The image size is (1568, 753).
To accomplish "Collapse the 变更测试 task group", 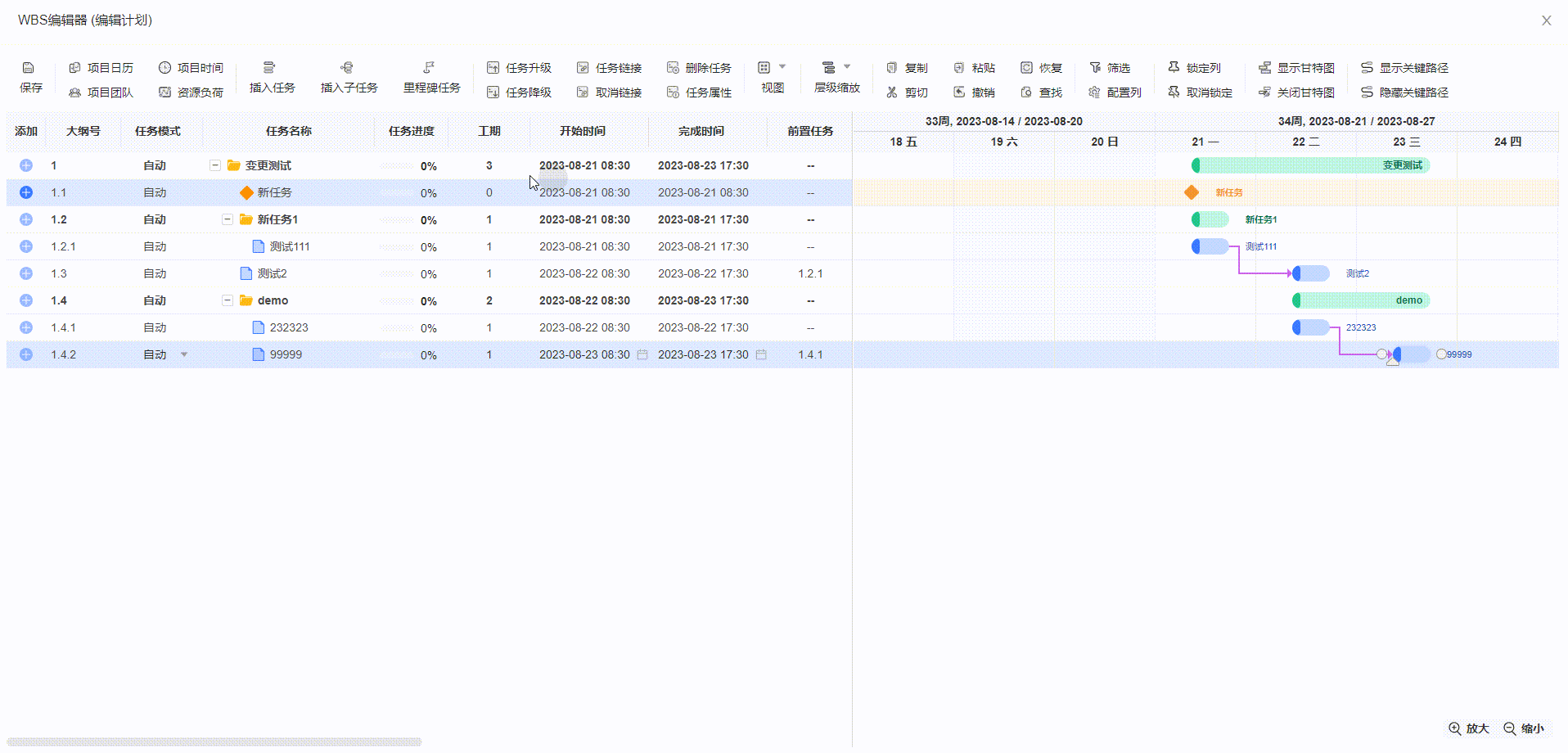I will point(215,165).
